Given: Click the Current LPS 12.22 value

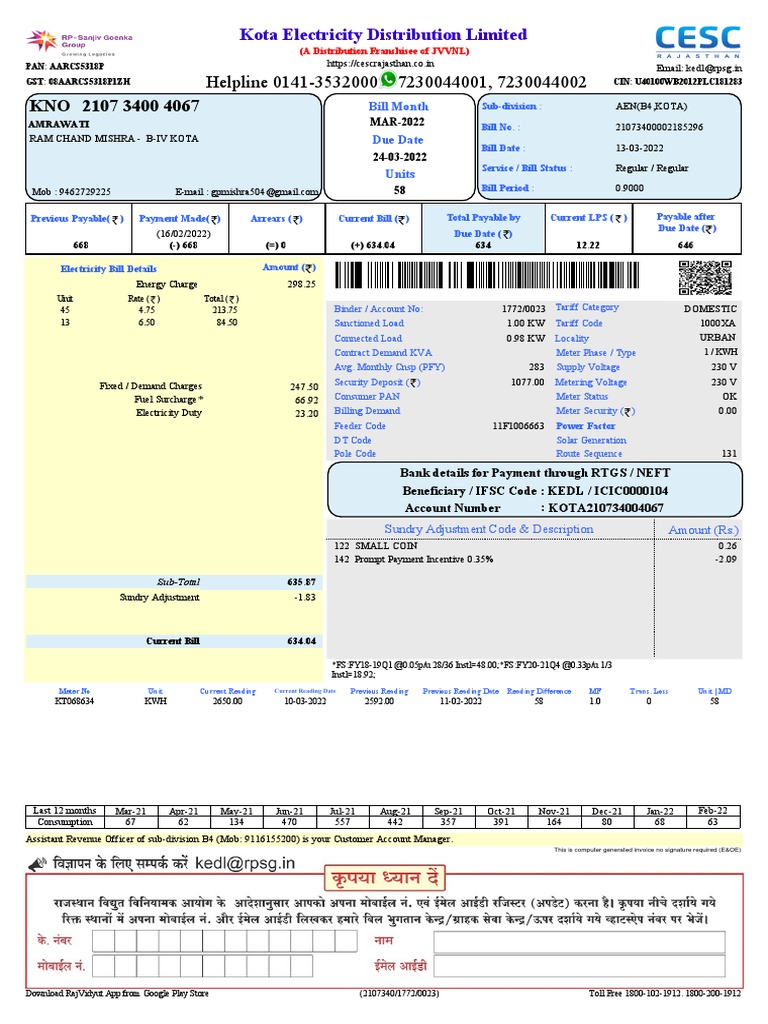Looking at the screenshot, I should tap(588, 246).
